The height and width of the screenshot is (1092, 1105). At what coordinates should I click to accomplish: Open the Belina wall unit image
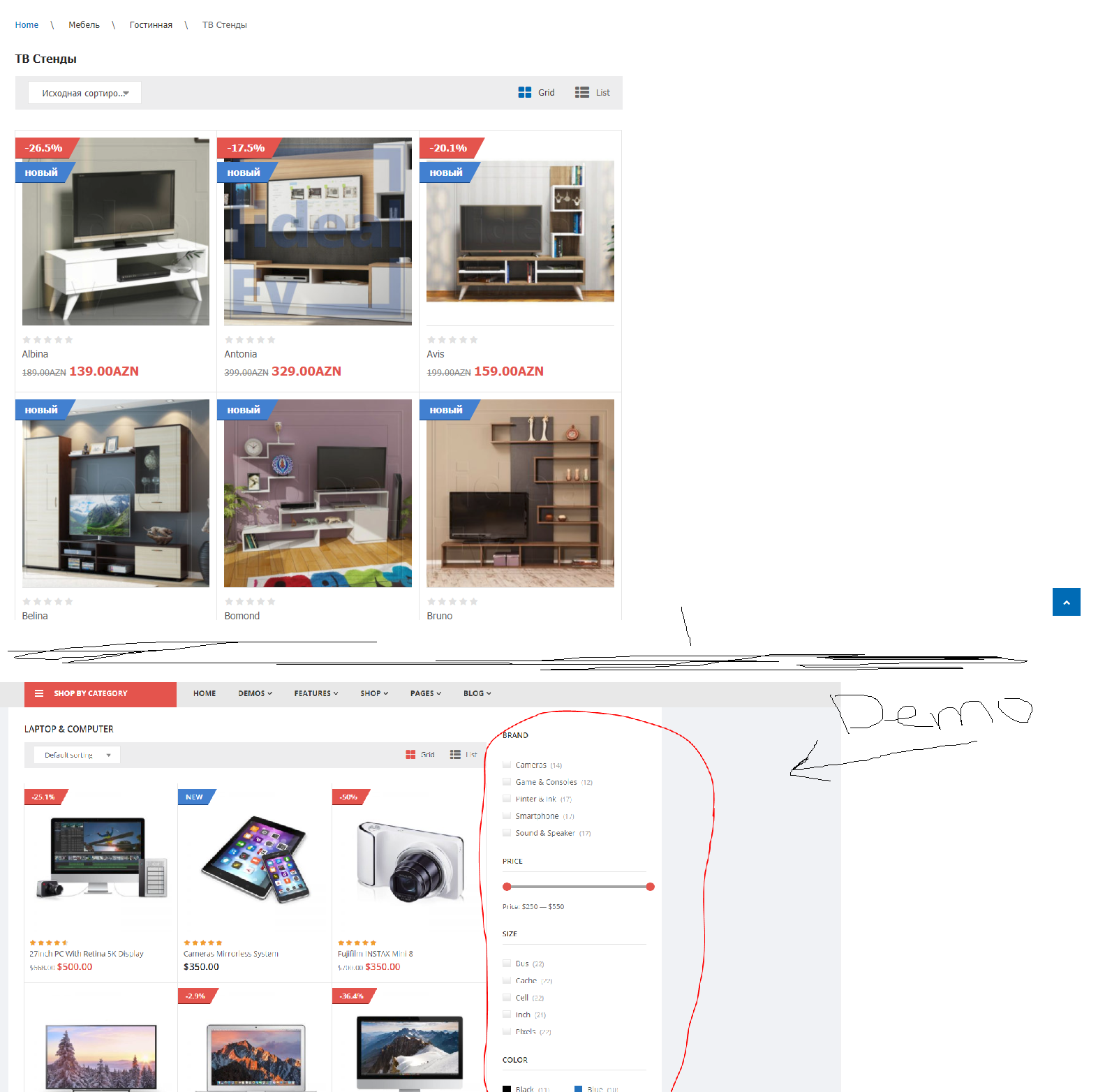(116, 493)
